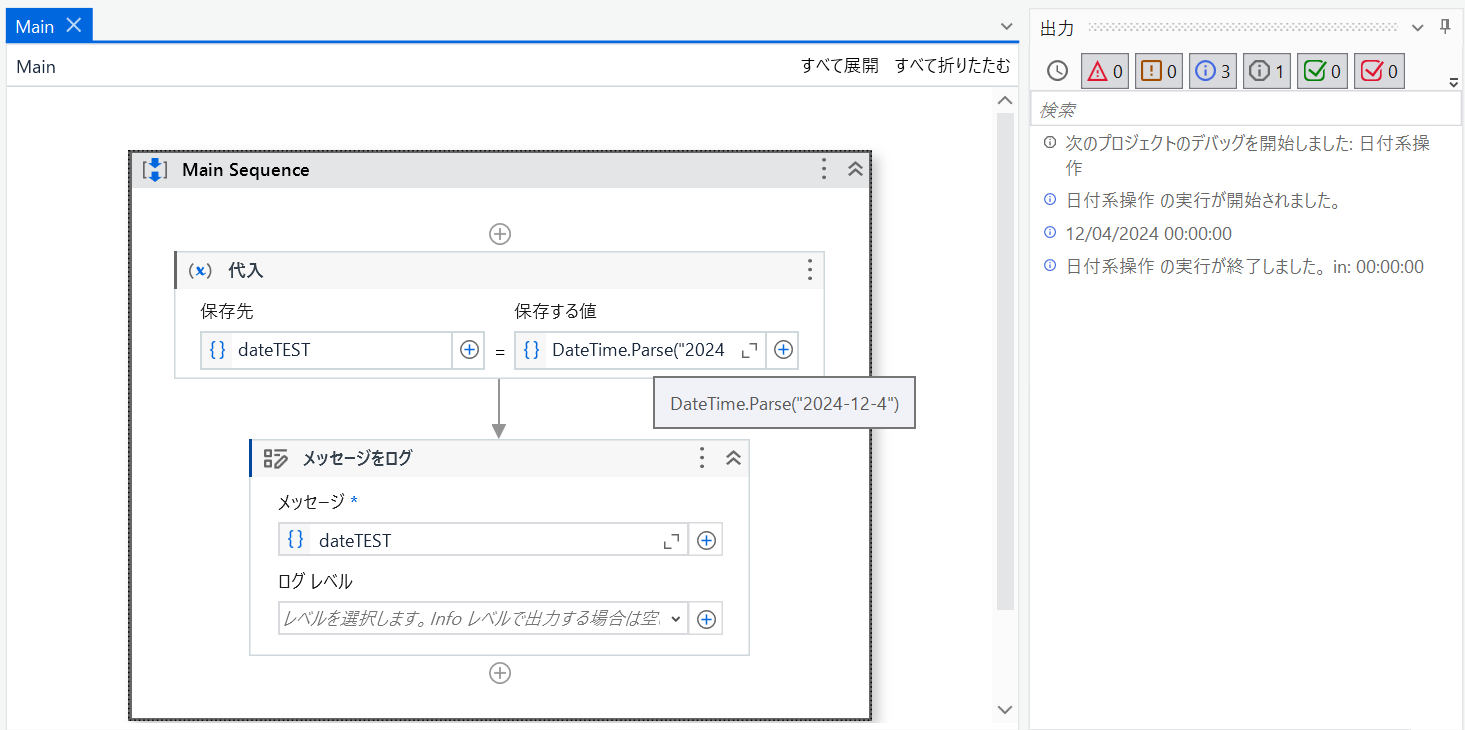Click plus button beside 保存先 field
The width and height of the screenshot is (1465, 730).
pos(469,350)
